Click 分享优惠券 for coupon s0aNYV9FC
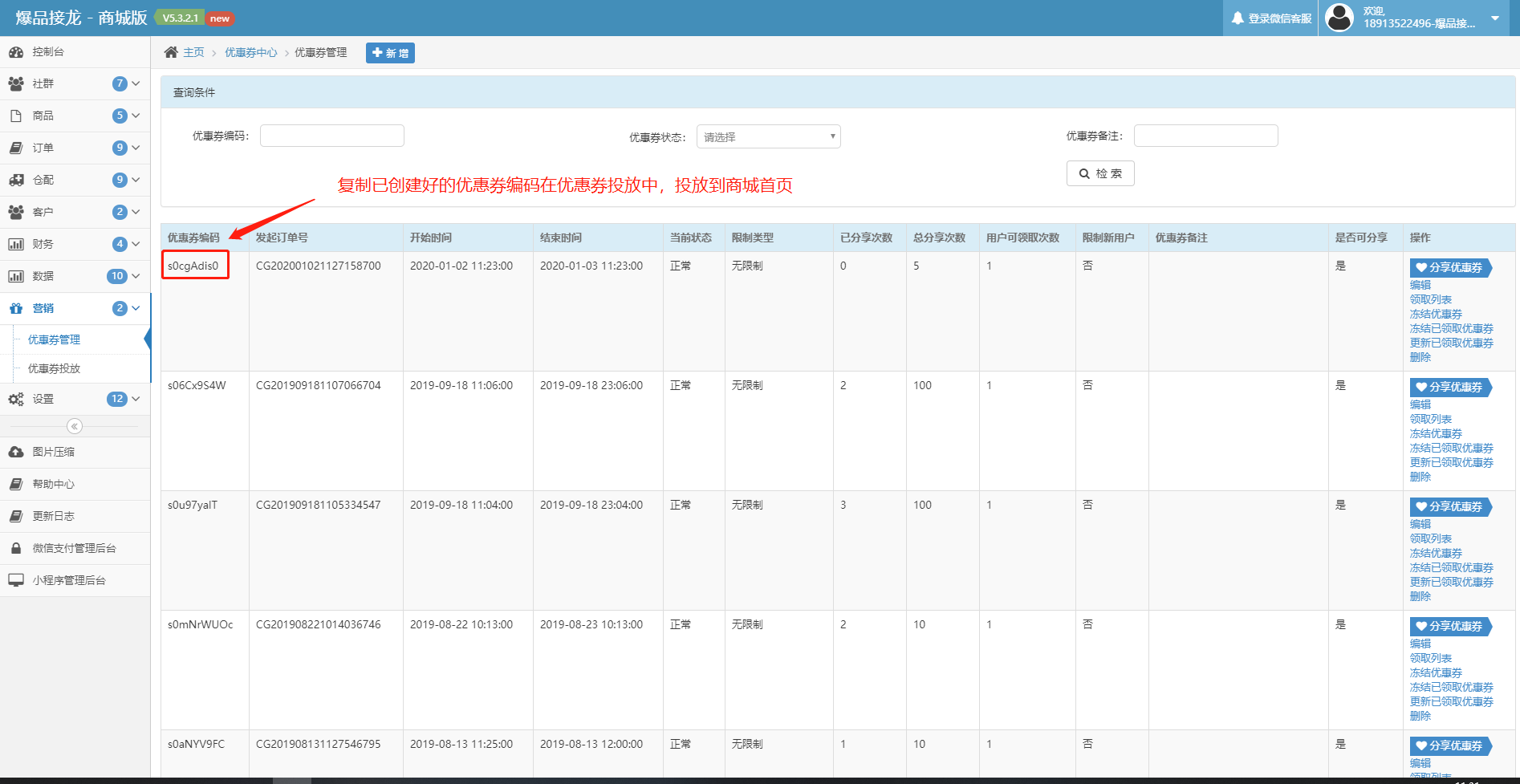This screenshot has height=784, width=1520. click(1450, 745)
